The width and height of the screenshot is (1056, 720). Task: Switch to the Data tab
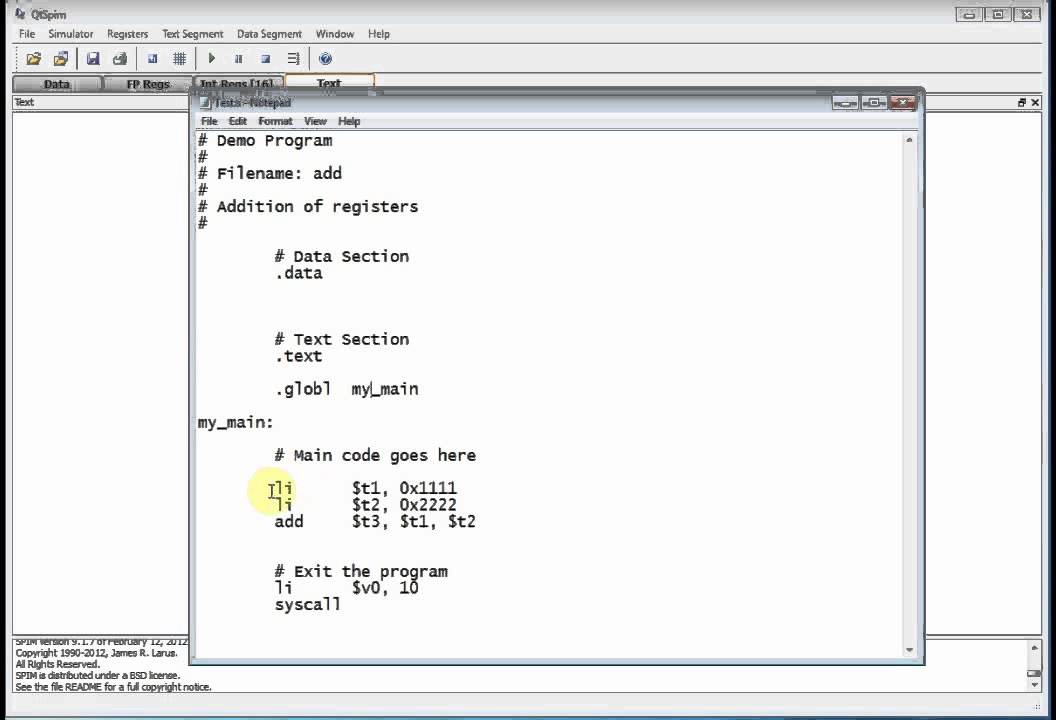click(57, 84)
